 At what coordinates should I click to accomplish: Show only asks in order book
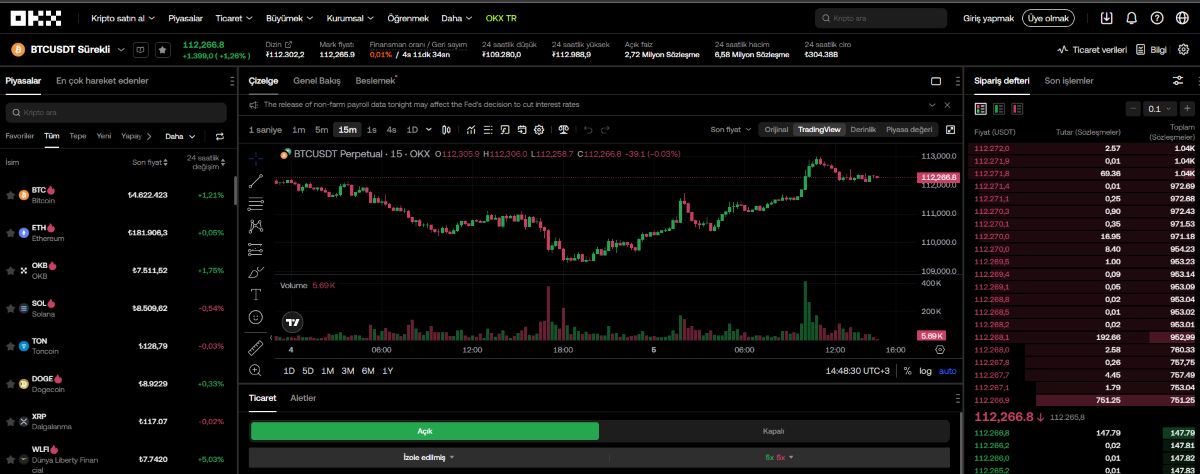pyautogui.click(x=1015, y=108)
